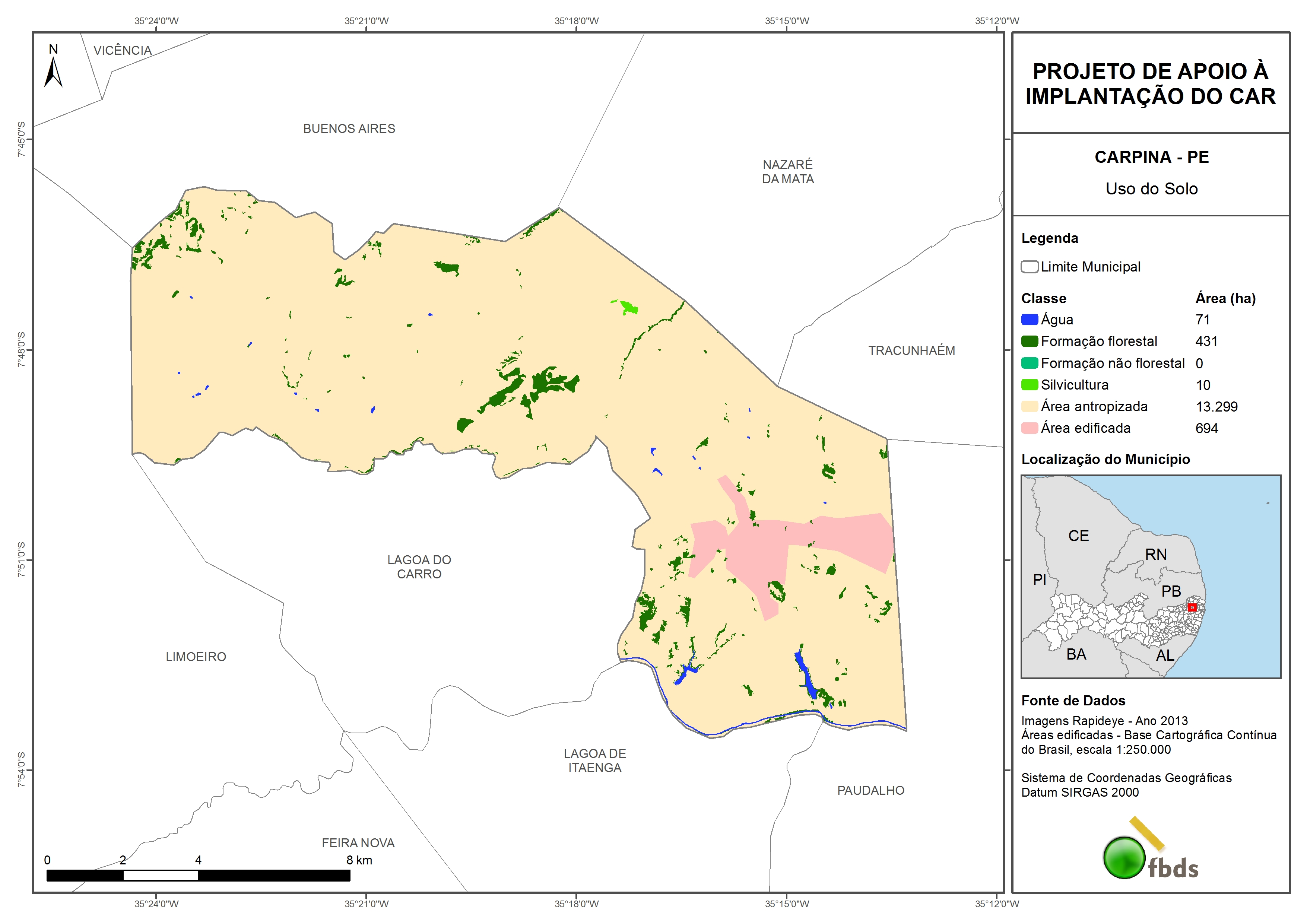Image resolution: width=1307 pixels, height=924 pixels.
Task: Click the LAGOA DO CARRO map label
Action: 419,567
